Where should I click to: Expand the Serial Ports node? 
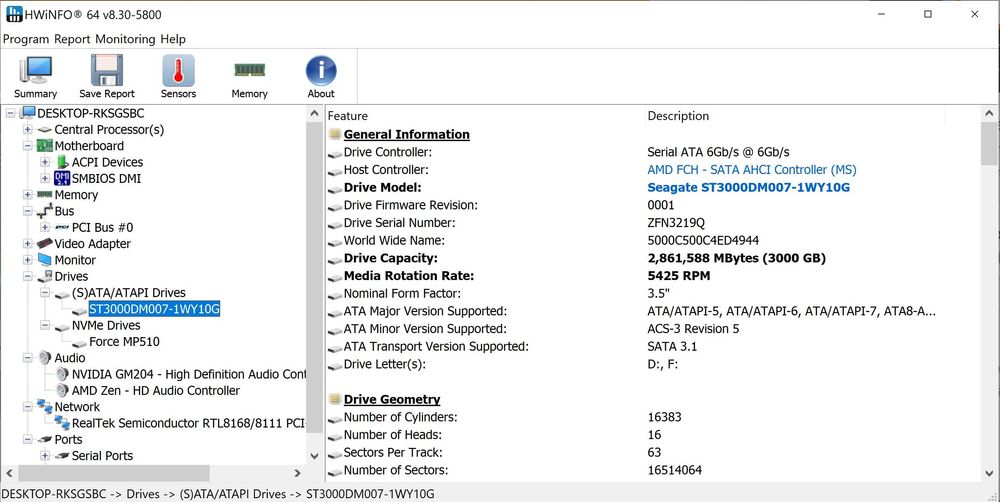pos(45,456)
